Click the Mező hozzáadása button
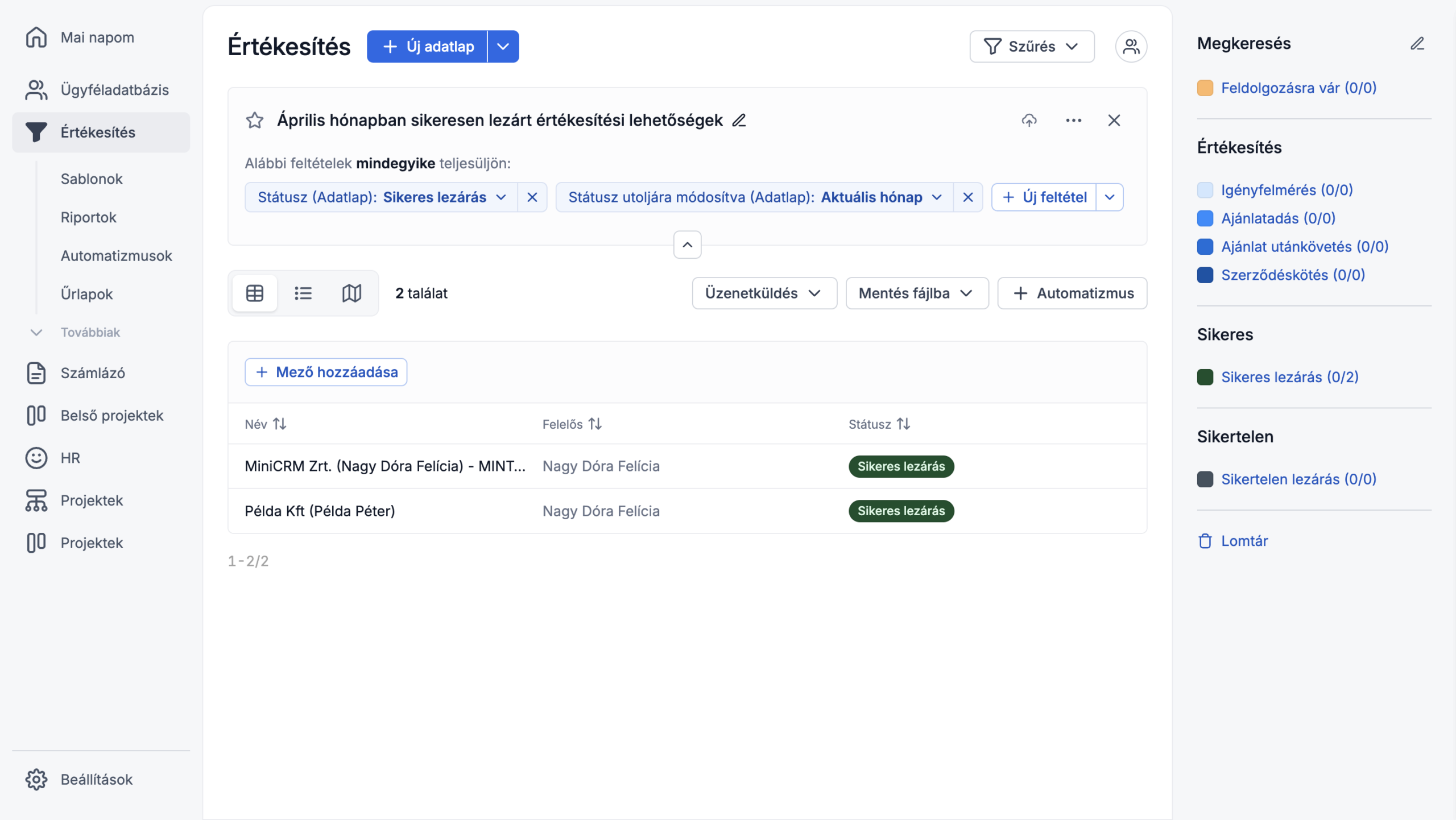This screenshot has height=820, width=1456. [326, 372]
